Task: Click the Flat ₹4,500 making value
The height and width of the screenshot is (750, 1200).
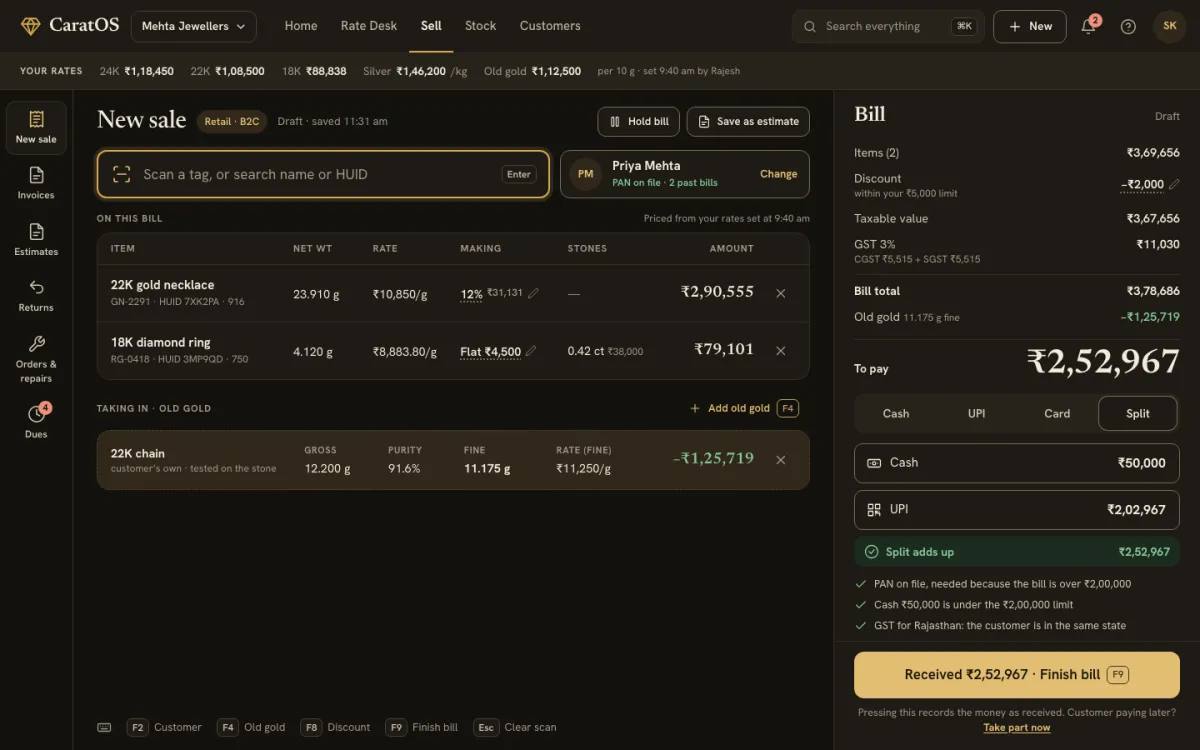Action: [490, 352]
